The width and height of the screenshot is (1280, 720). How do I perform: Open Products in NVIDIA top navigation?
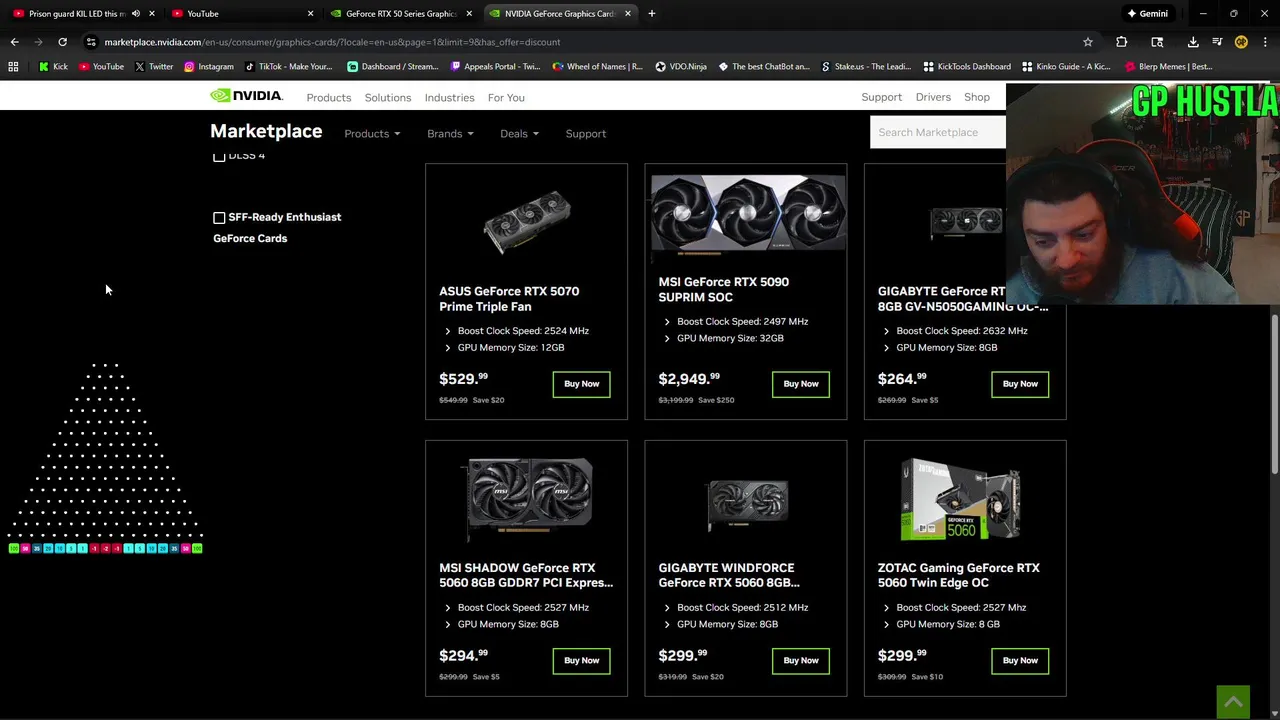coord(329,98)
